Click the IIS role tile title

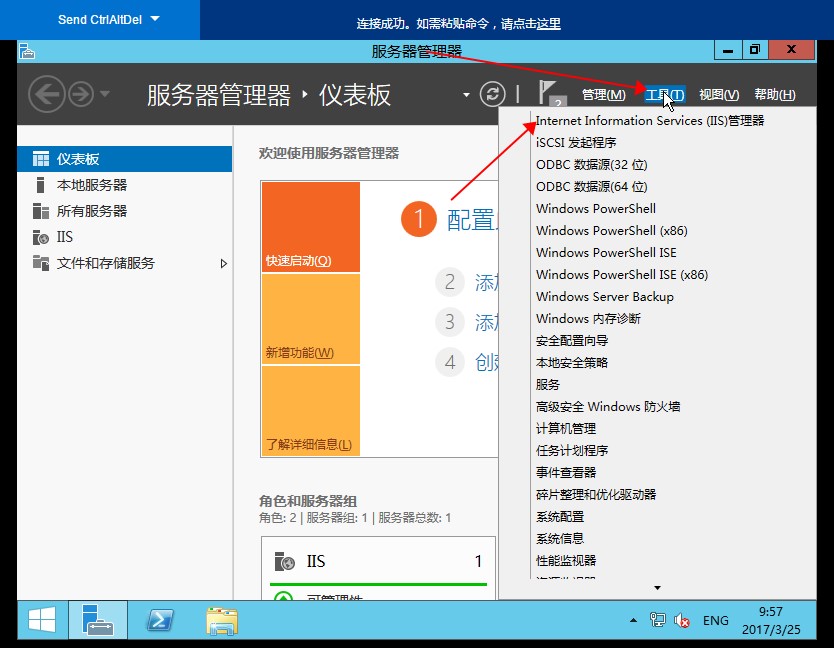point(315,561)
